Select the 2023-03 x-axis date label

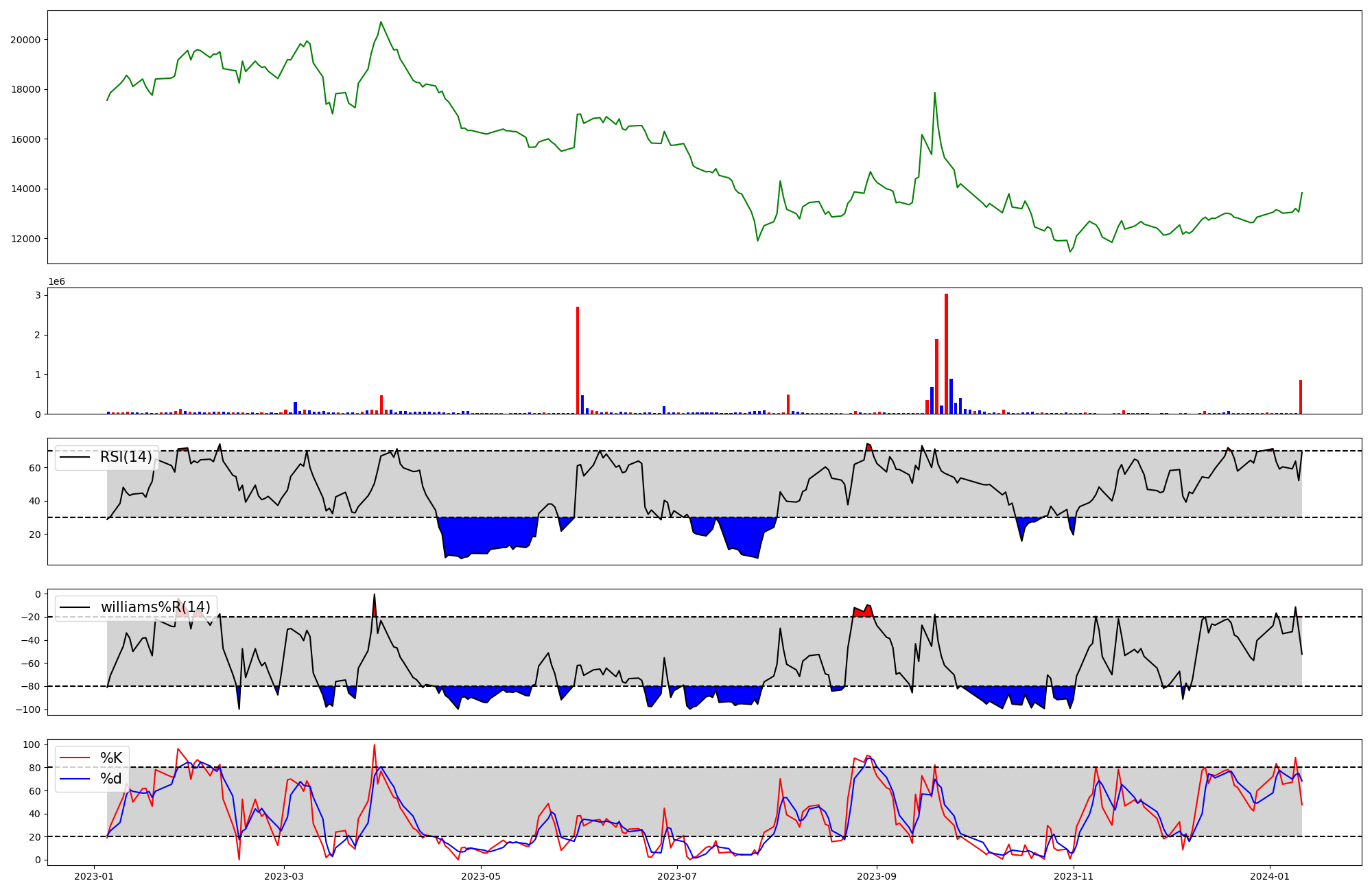click(284, 876)
